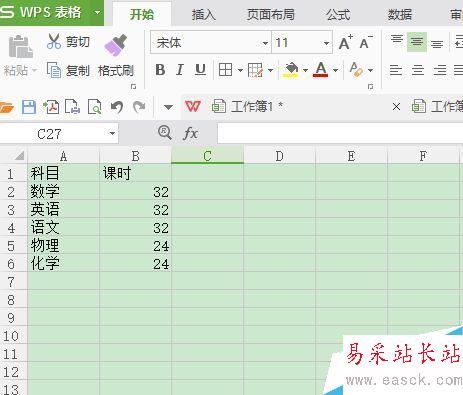Click the Paste clipboard icon
The width and height of the screenshot is (463, 395).
[20, 47]
